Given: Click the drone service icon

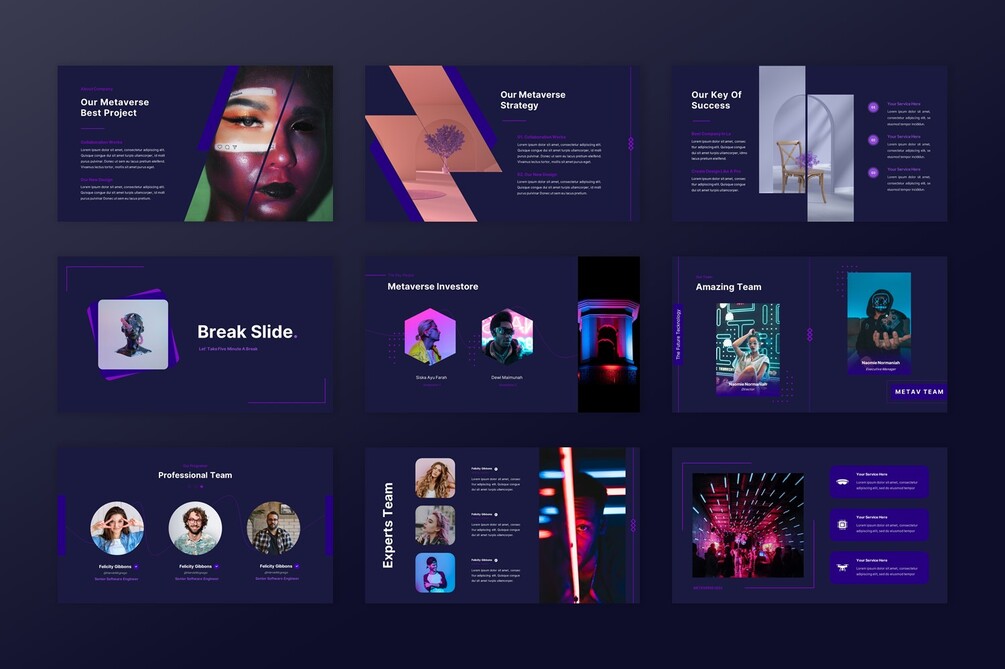Looking at the screenshot, I should [x=842, y=568].
